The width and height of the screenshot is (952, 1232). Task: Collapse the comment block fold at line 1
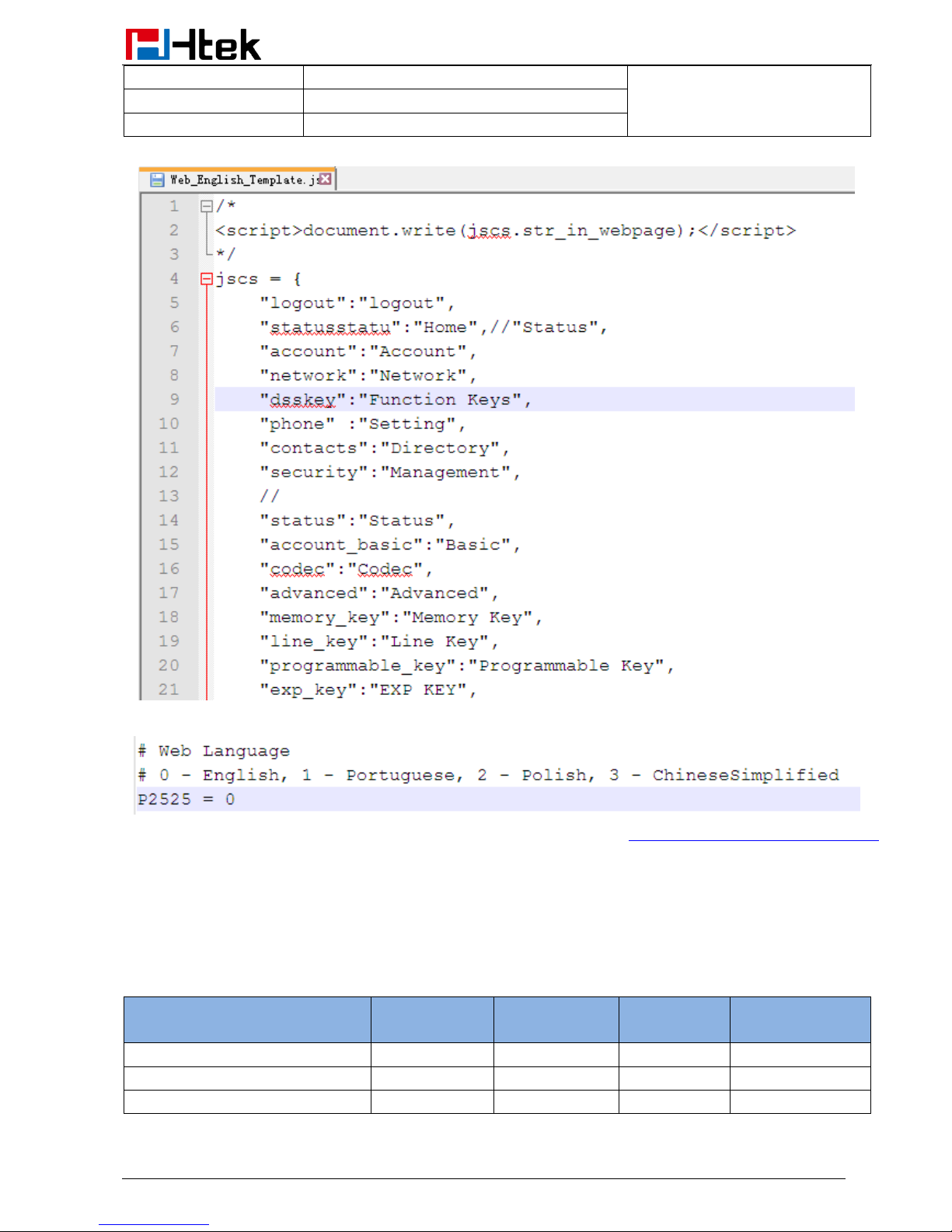tap(206, 206)
